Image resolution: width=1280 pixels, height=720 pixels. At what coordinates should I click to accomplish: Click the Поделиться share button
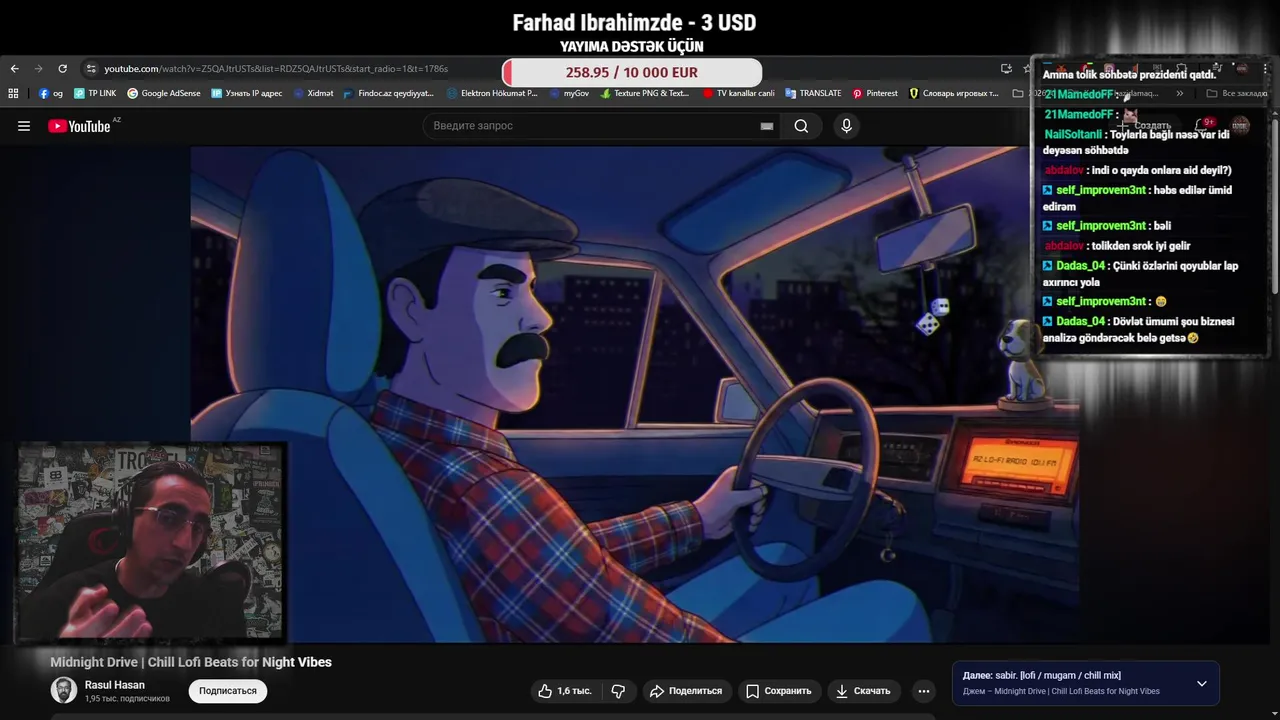(686, 691)
